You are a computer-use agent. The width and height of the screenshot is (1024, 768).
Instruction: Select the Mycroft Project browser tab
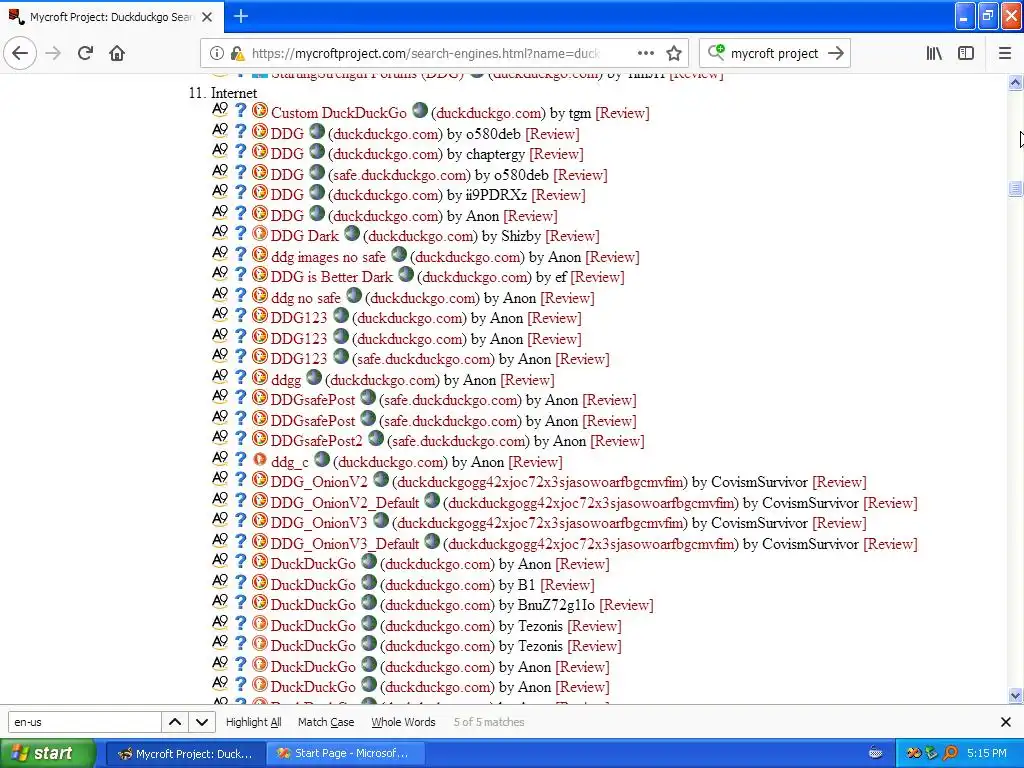coord(112,17)
